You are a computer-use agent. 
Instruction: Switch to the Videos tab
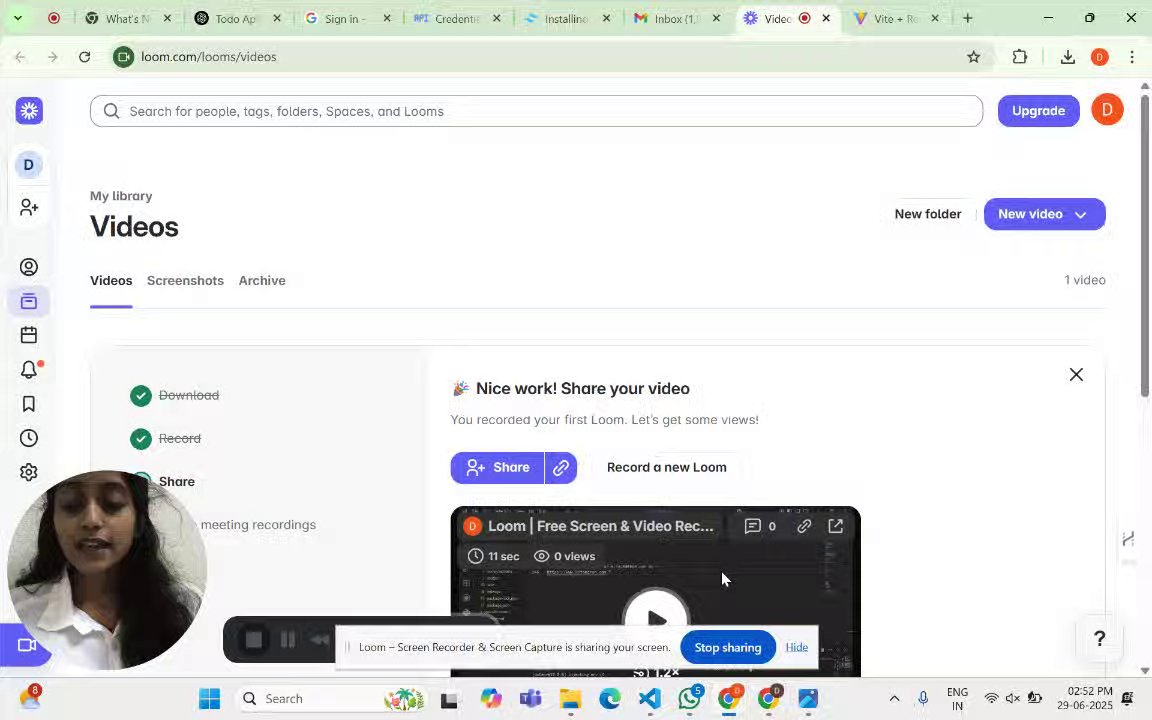111,281
